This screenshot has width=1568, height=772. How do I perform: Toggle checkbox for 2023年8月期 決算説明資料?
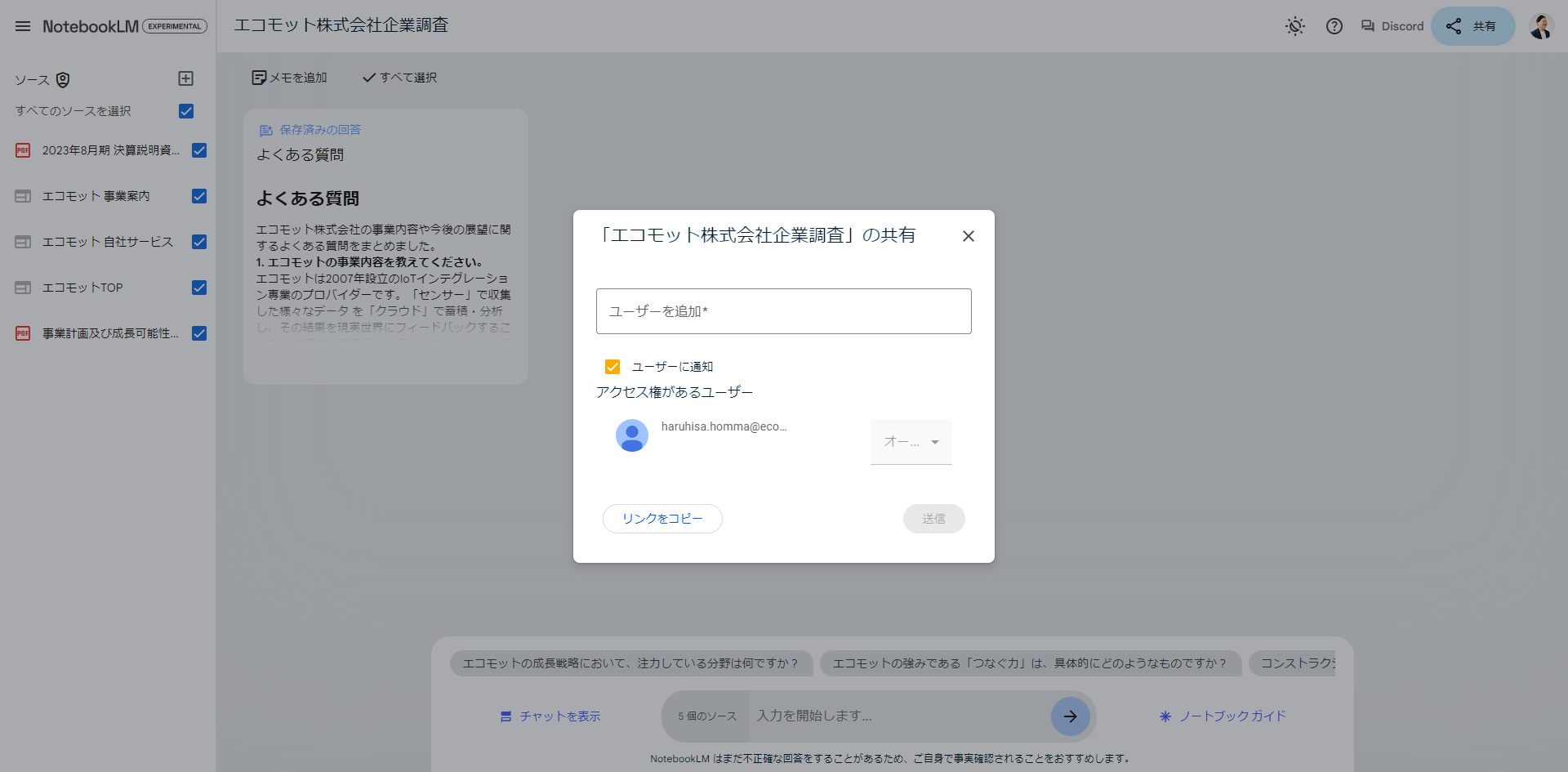pos(199,150)
